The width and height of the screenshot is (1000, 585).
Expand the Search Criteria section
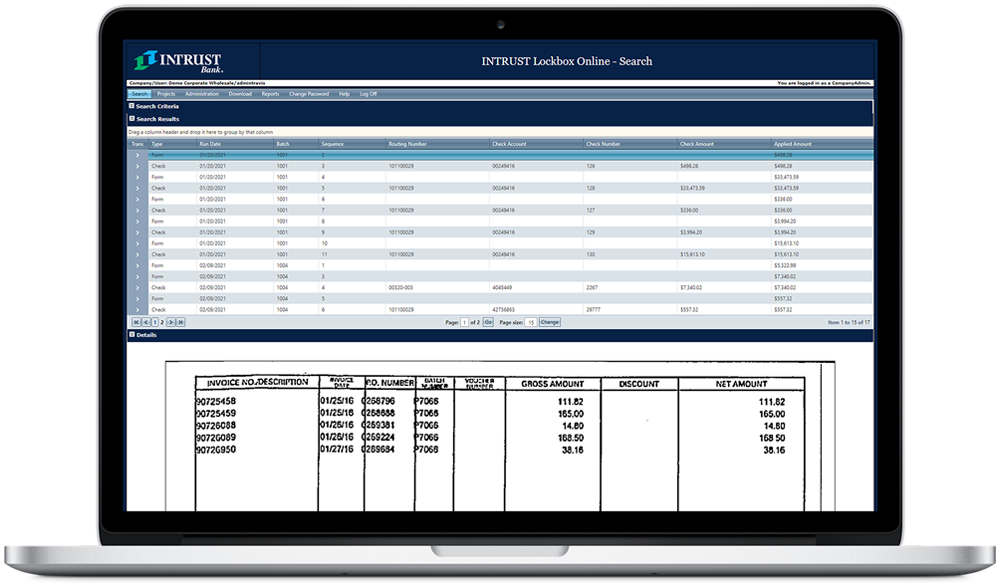(x=132, y=106)
